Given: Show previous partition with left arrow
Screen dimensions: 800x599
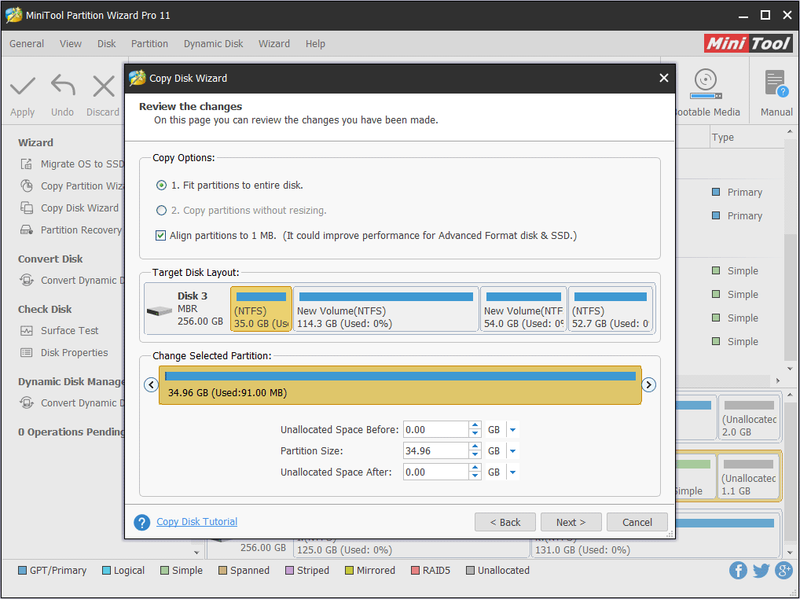Looking at the screenshot, I should click(x=151, y=385).
